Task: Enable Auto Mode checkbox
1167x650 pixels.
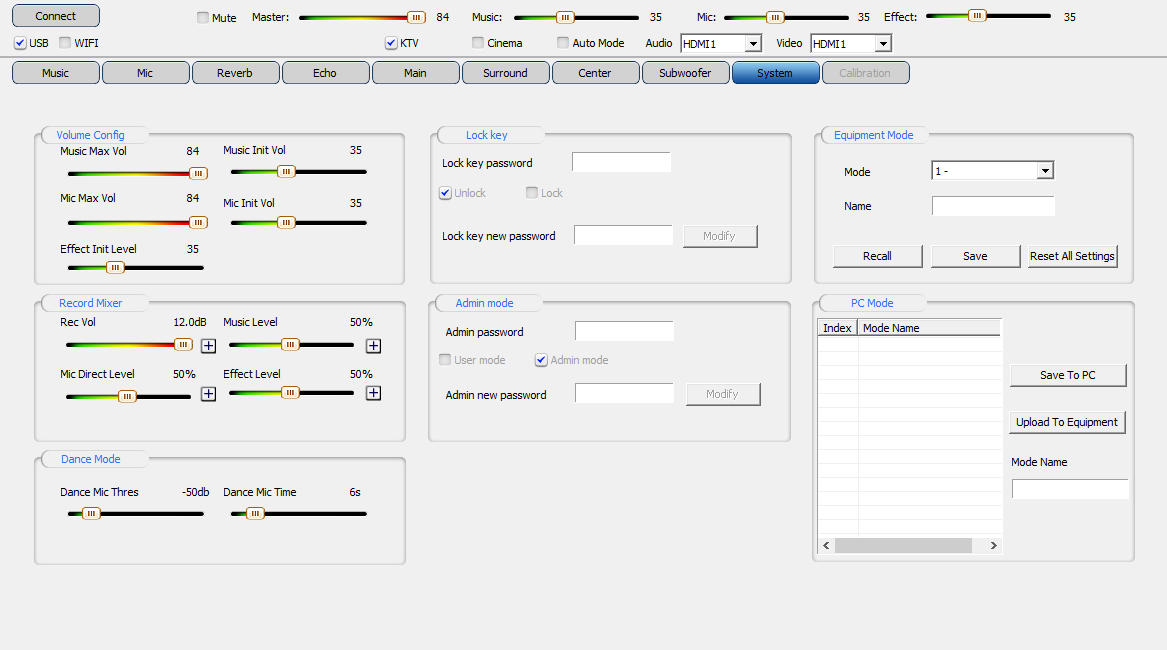Action: click(x=563, y=43)
